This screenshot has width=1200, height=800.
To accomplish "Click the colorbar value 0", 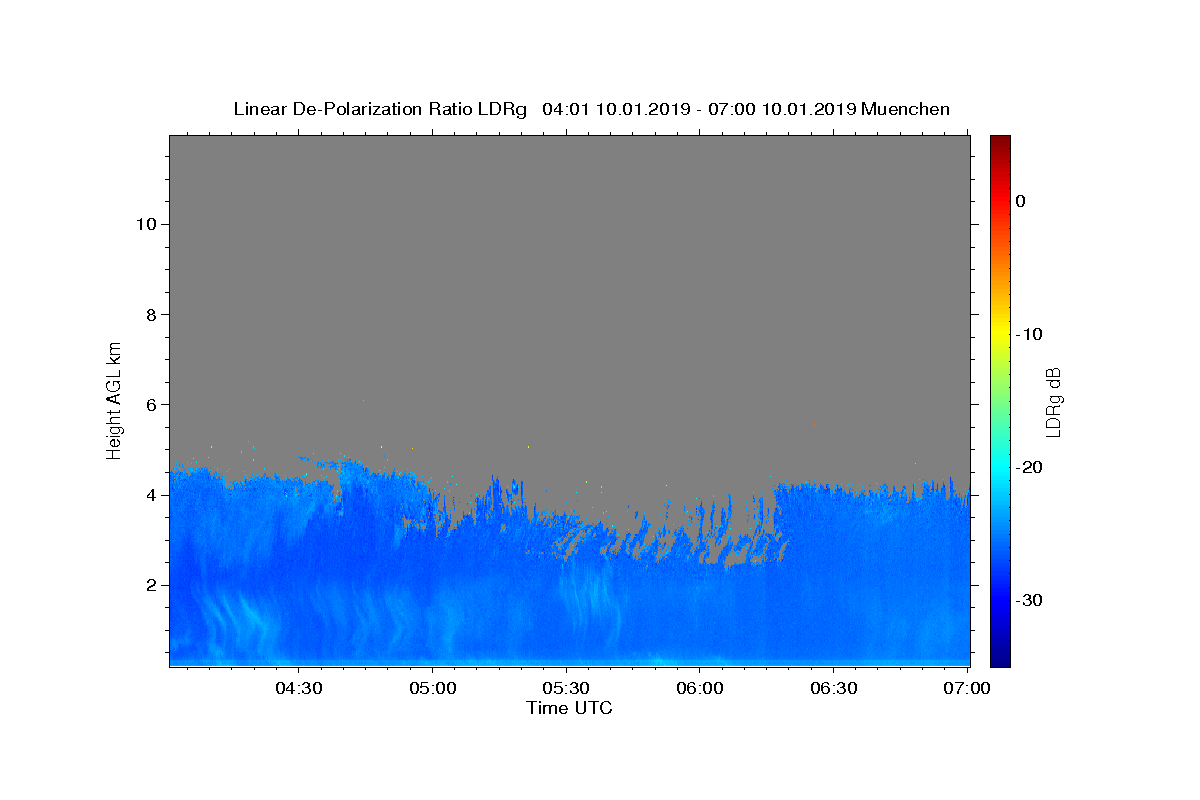I will click(1020, 201).
